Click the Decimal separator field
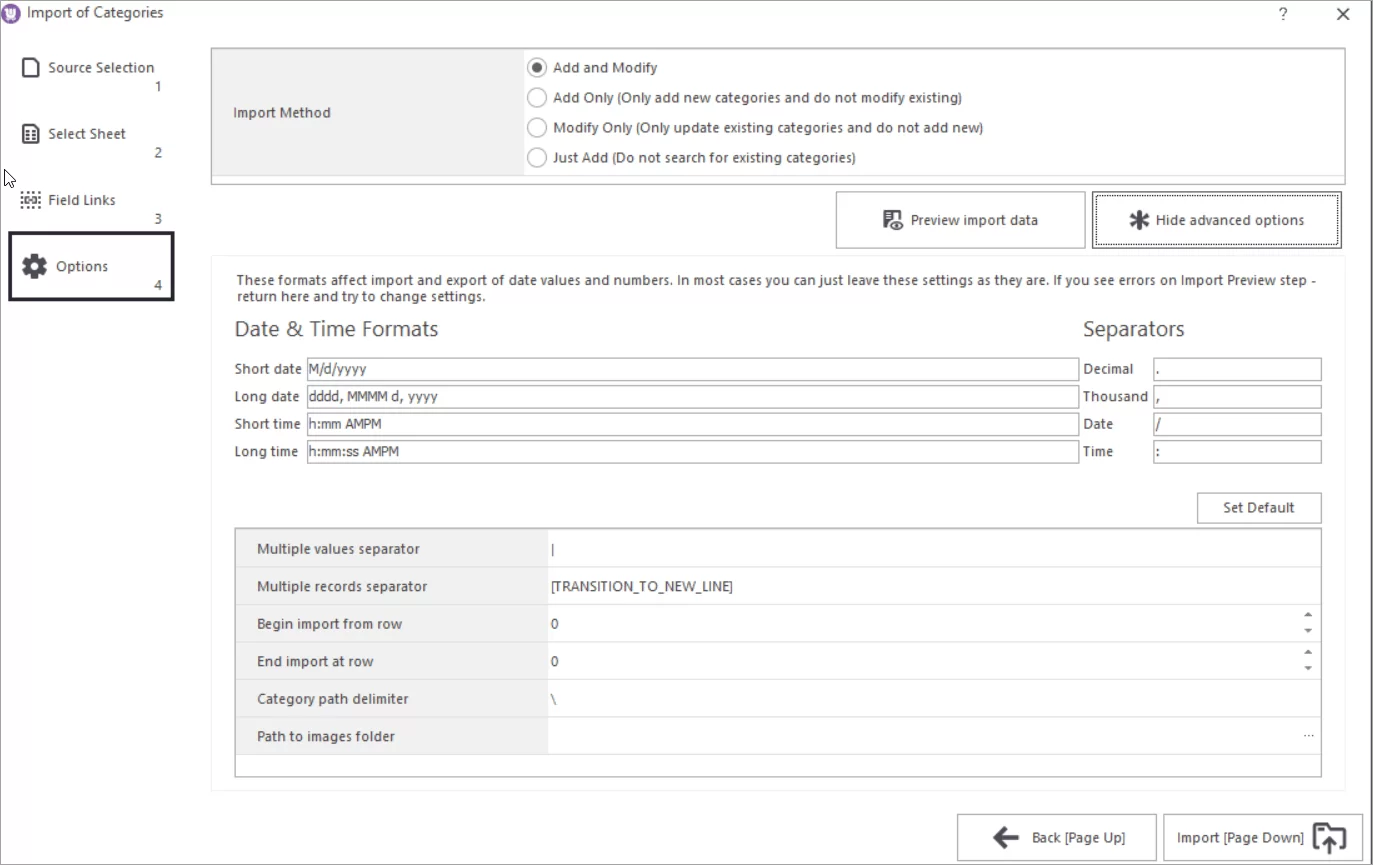The width and height of the screenshot is (1373, 865). click(x=1236, y=368)
